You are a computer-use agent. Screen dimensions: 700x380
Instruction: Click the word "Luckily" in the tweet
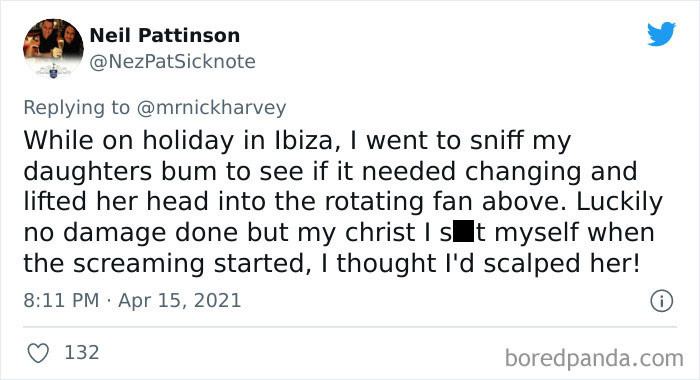[x=619, y=202]
